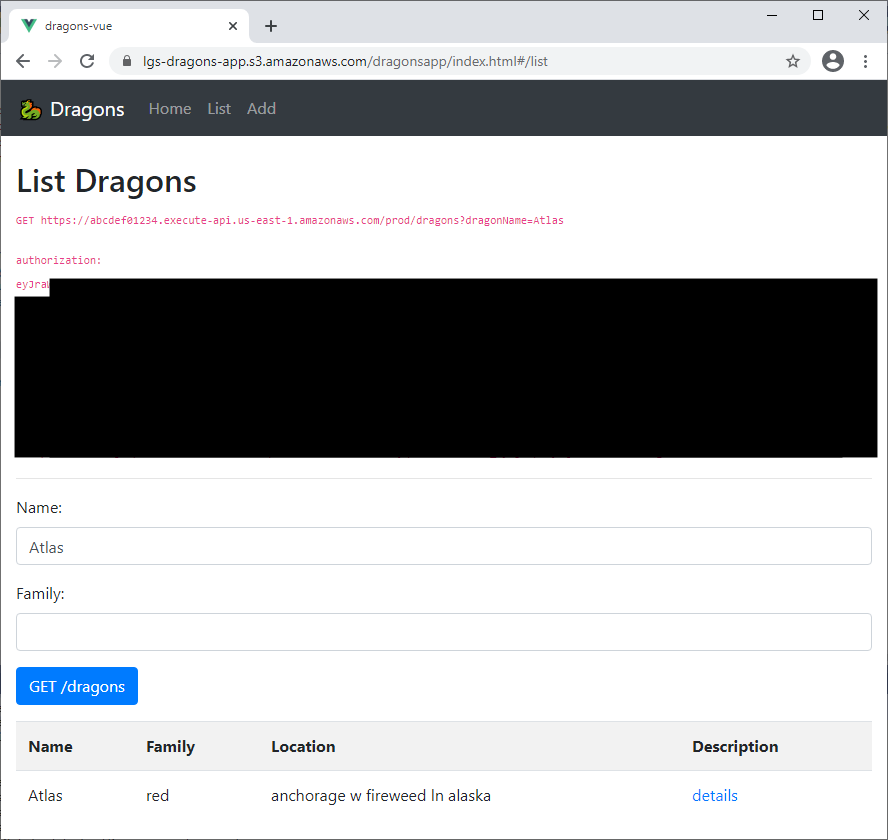888x840 pixels.
Task: Navigate to the Home menu item
Action: (x=169, y=108)
